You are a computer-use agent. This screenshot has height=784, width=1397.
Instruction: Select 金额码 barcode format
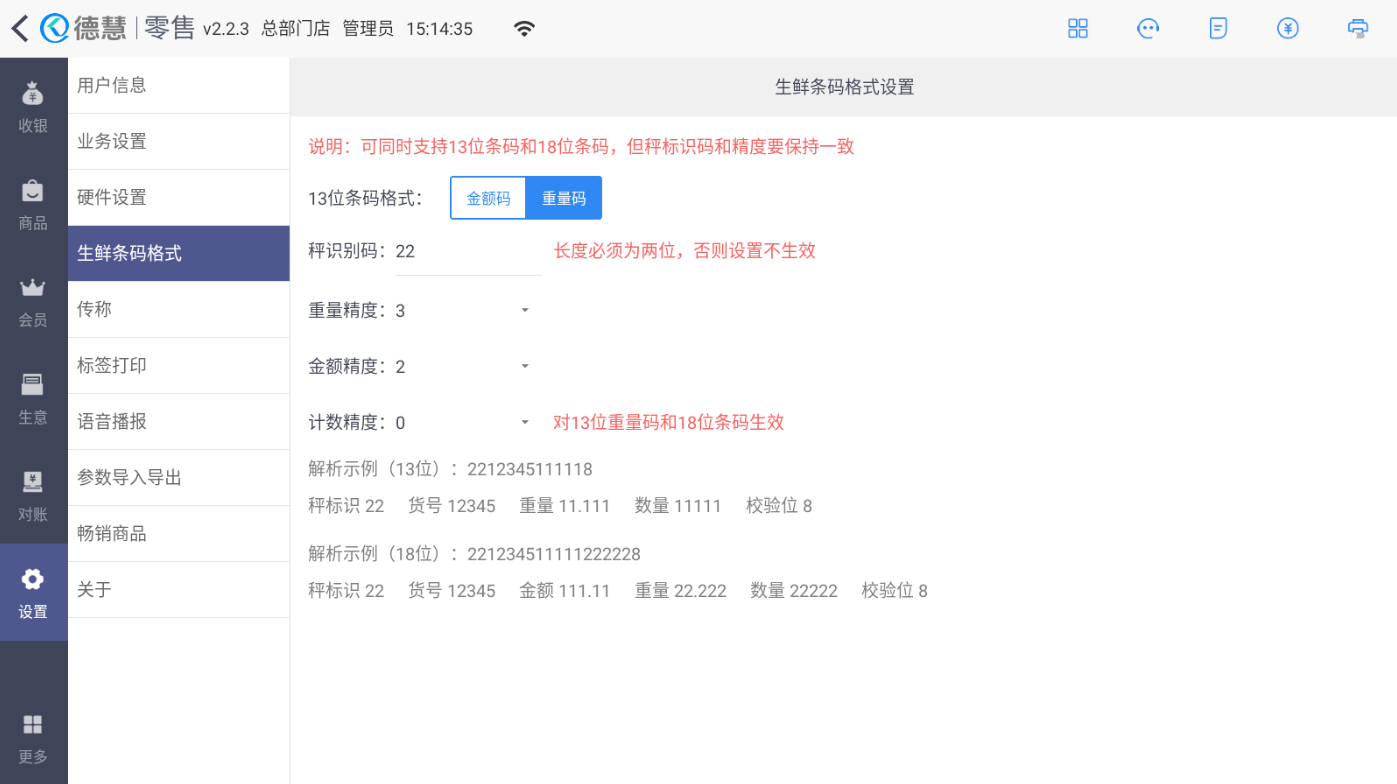488,198
